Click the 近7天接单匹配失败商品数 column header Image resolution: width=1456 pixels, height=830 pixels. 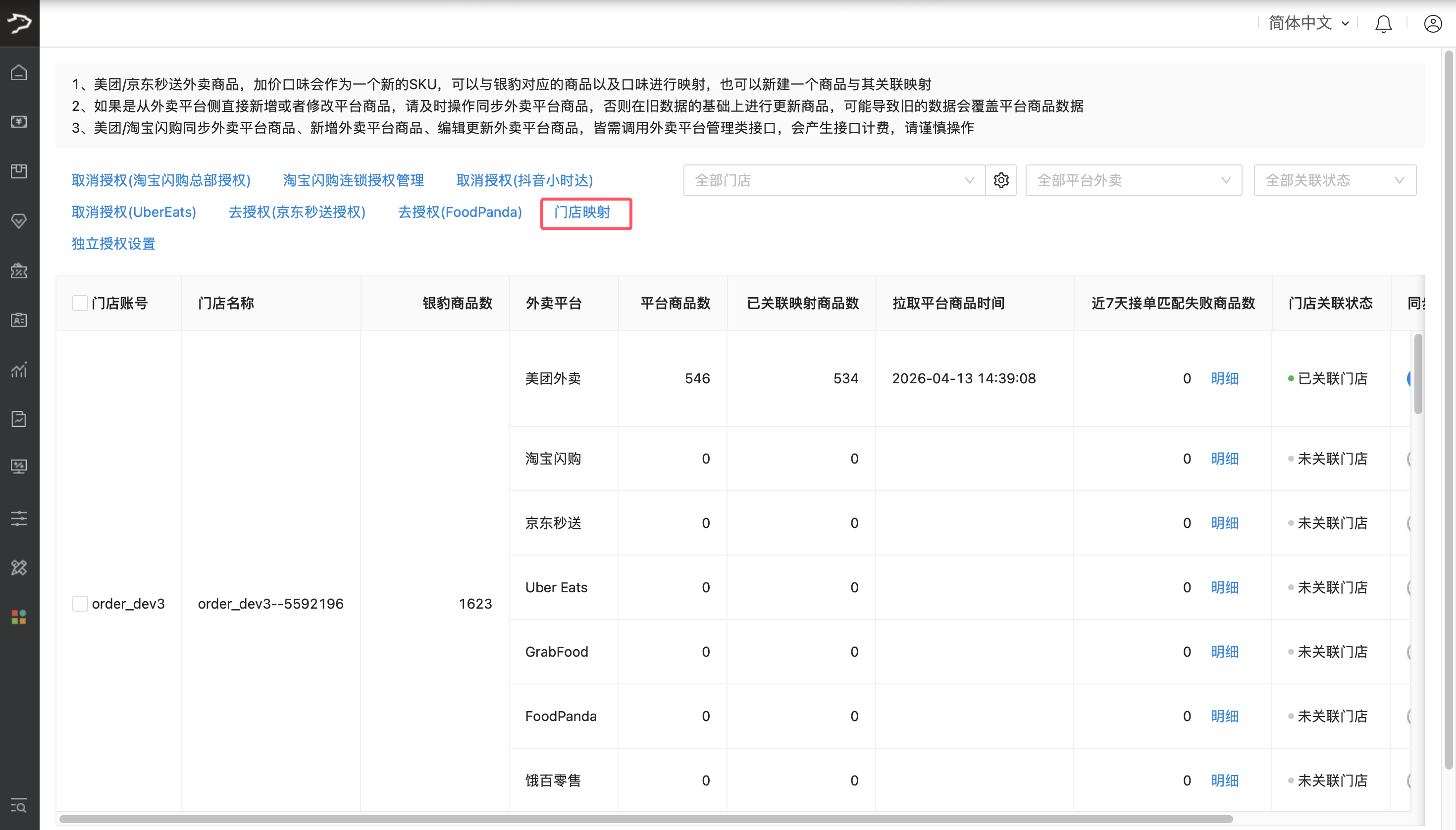tap(1173, 303)
